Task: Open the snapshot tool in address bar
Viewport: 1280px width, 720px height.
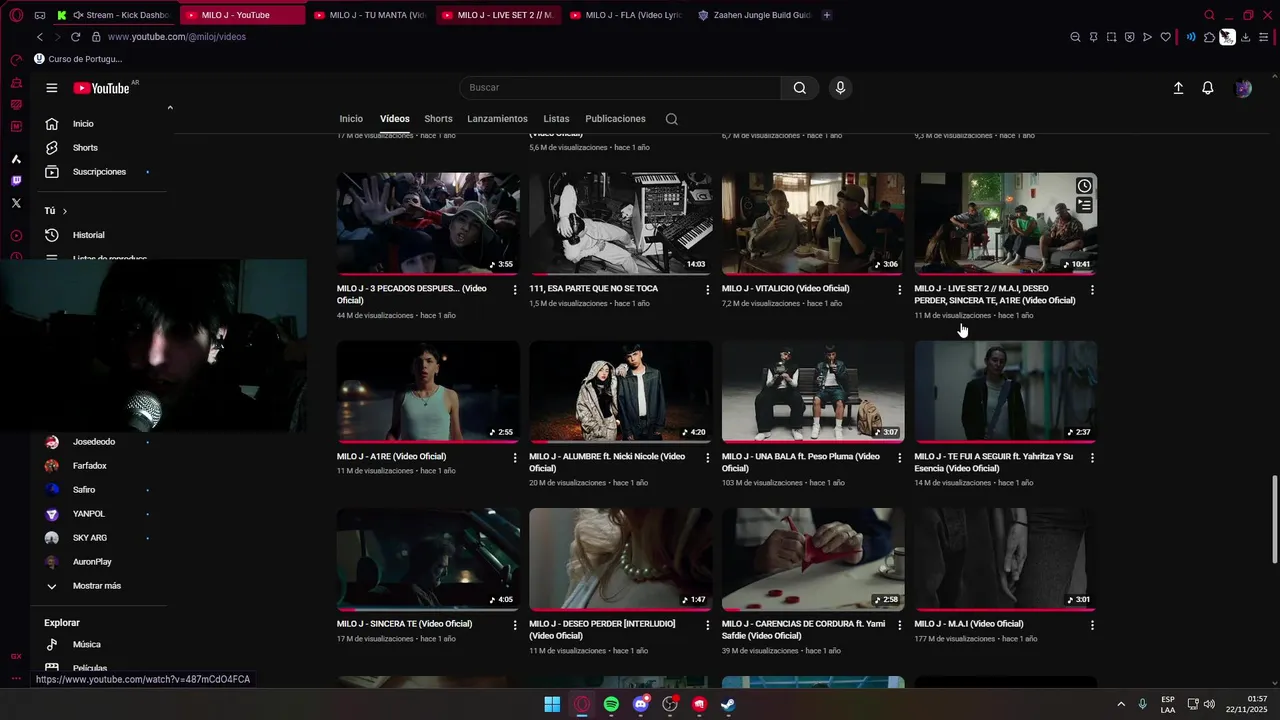Action: point(1111,37)
